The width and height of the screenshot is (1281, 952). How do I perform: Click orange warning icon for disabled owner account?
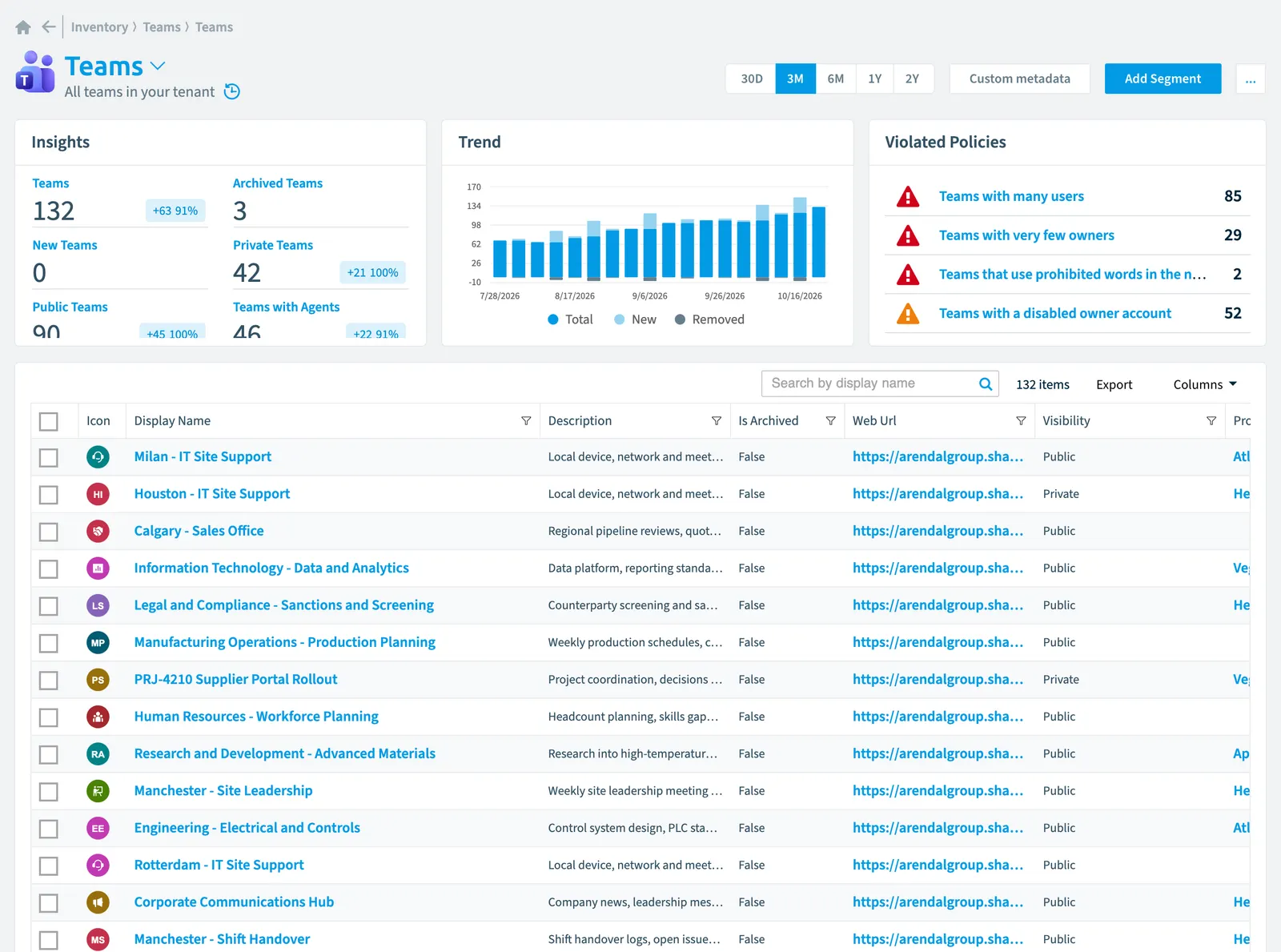pos(908,313)
